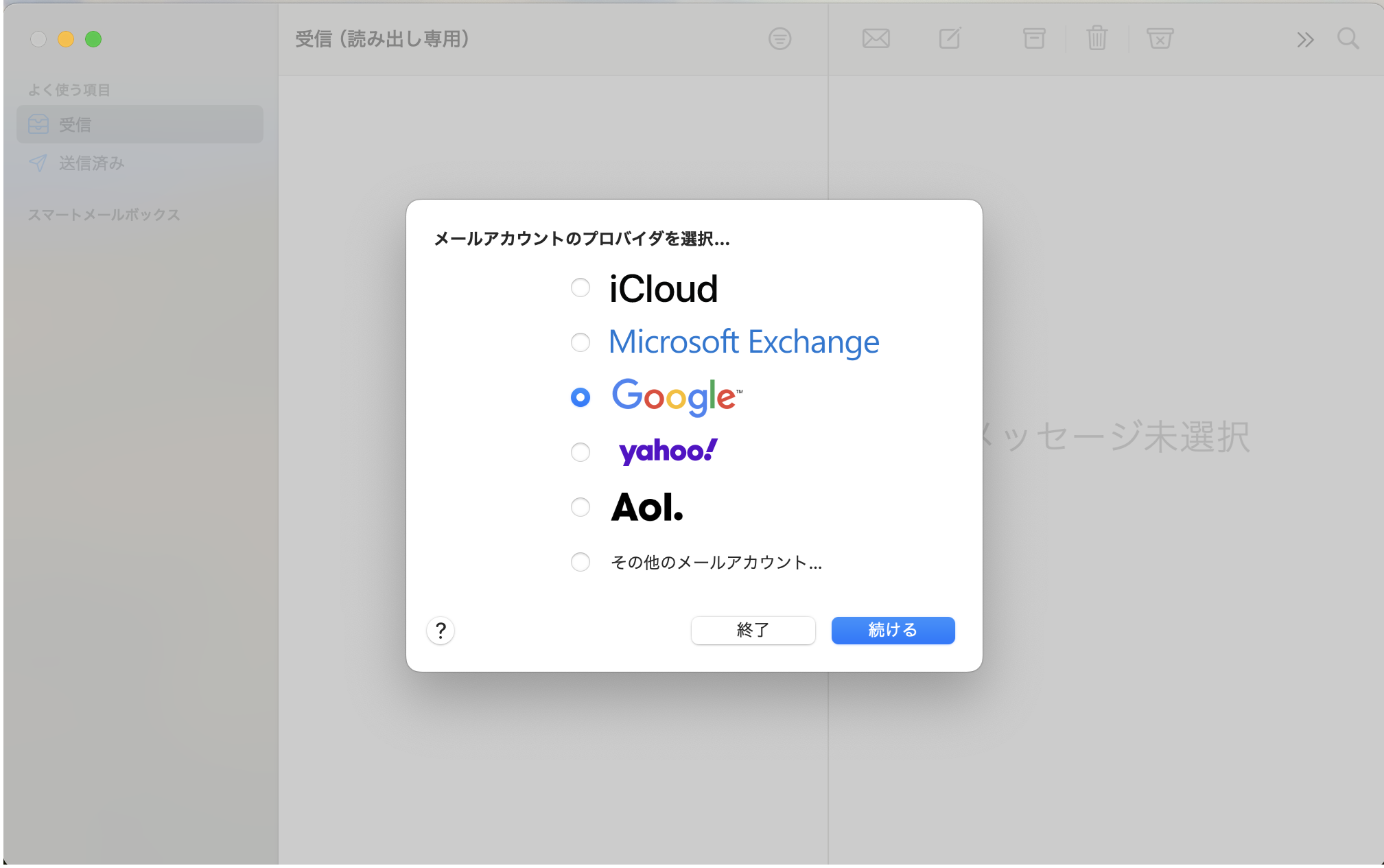Select the iCloud radio button

(580, 288)
